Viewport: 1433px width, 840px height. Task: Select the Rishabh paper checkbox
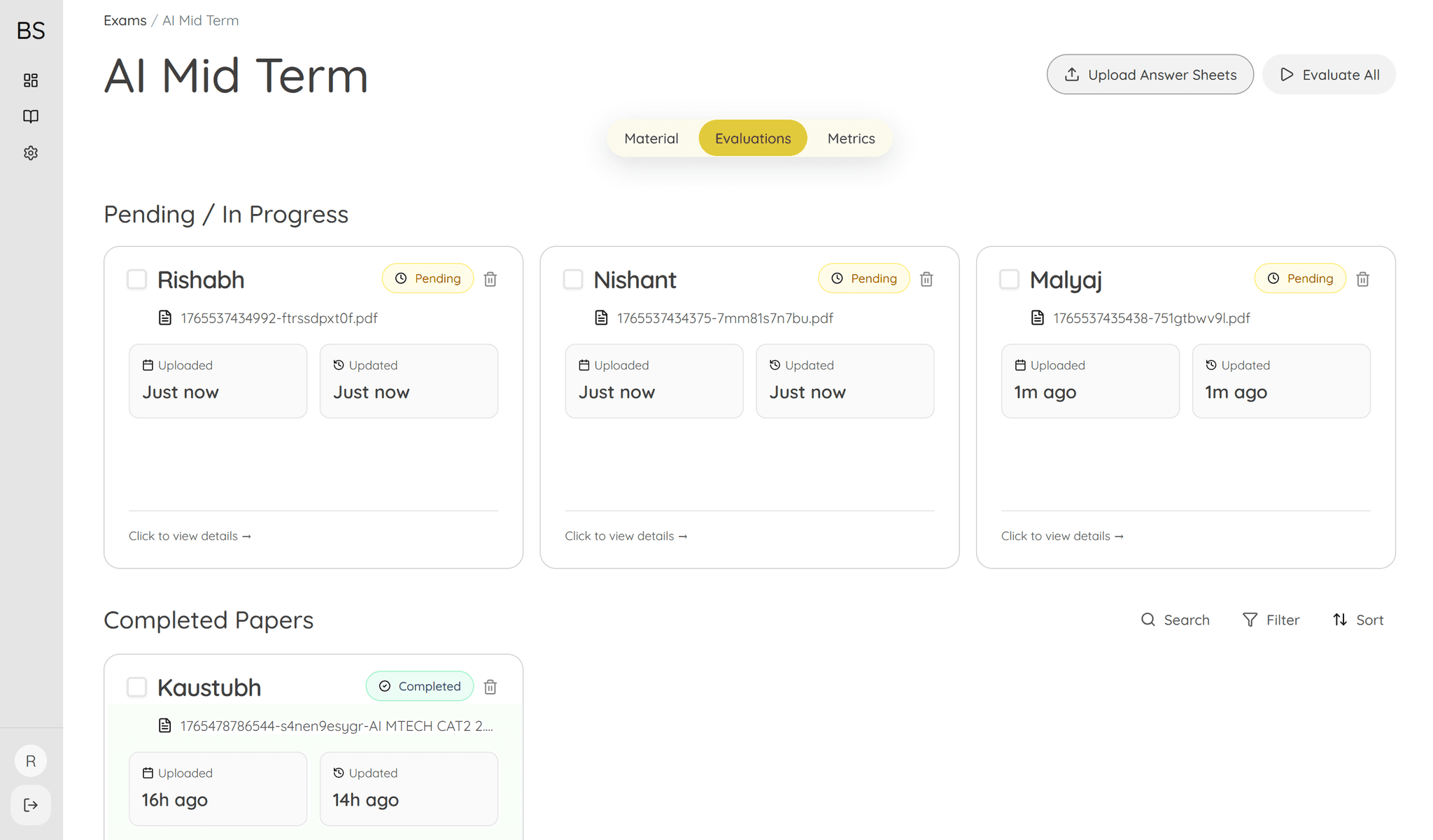pyautogui.click(x=137, y=279)
